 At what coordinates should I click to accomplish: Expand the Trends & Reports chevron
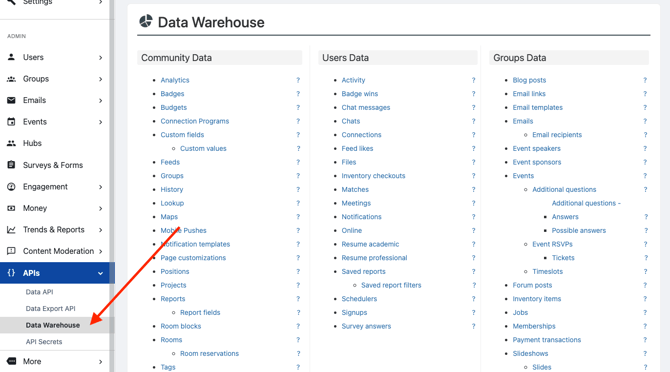tap(100, 230)
